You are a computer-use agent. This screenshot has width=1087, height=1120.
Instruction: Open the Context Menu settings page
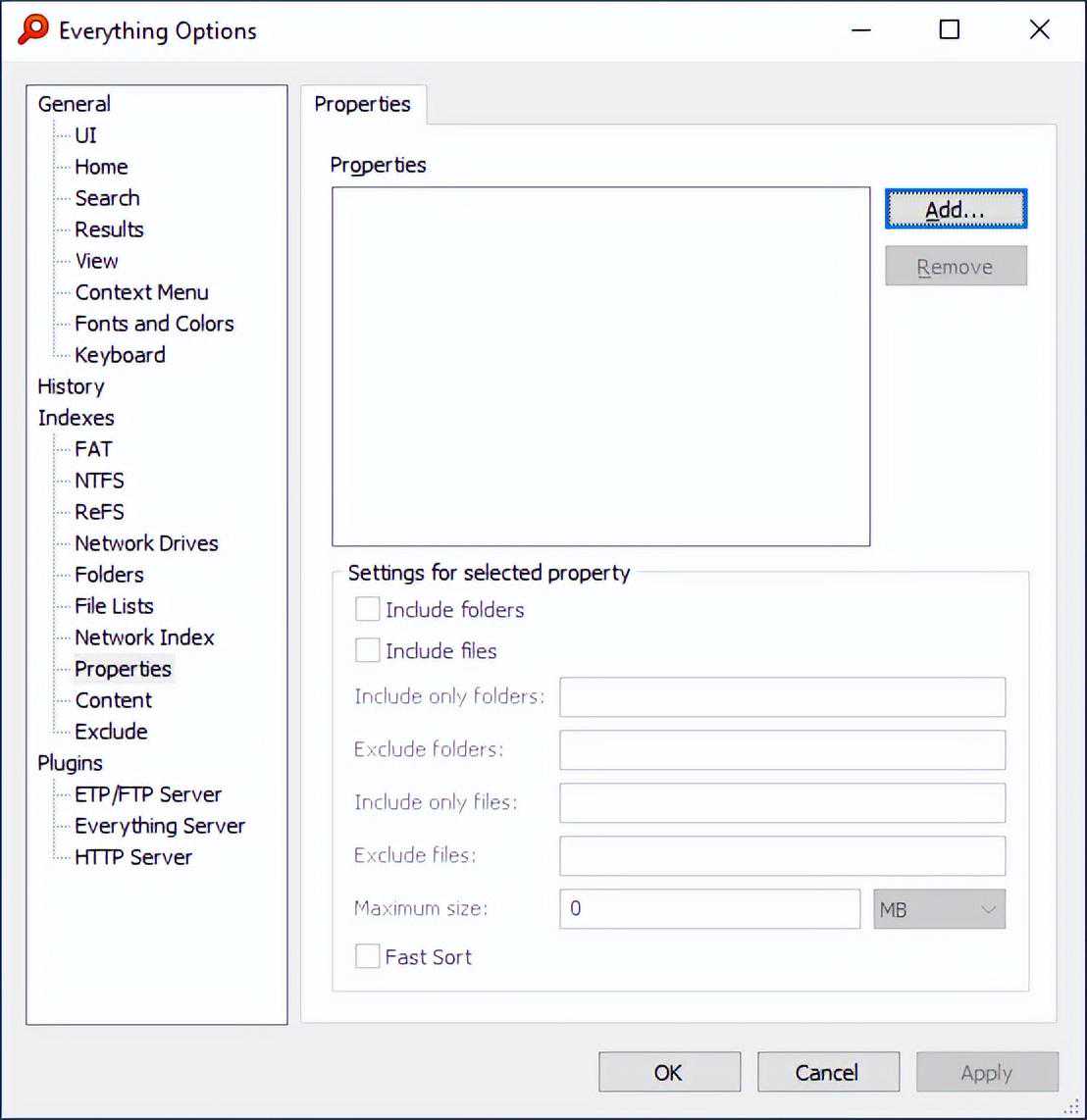tap(141, 292)
